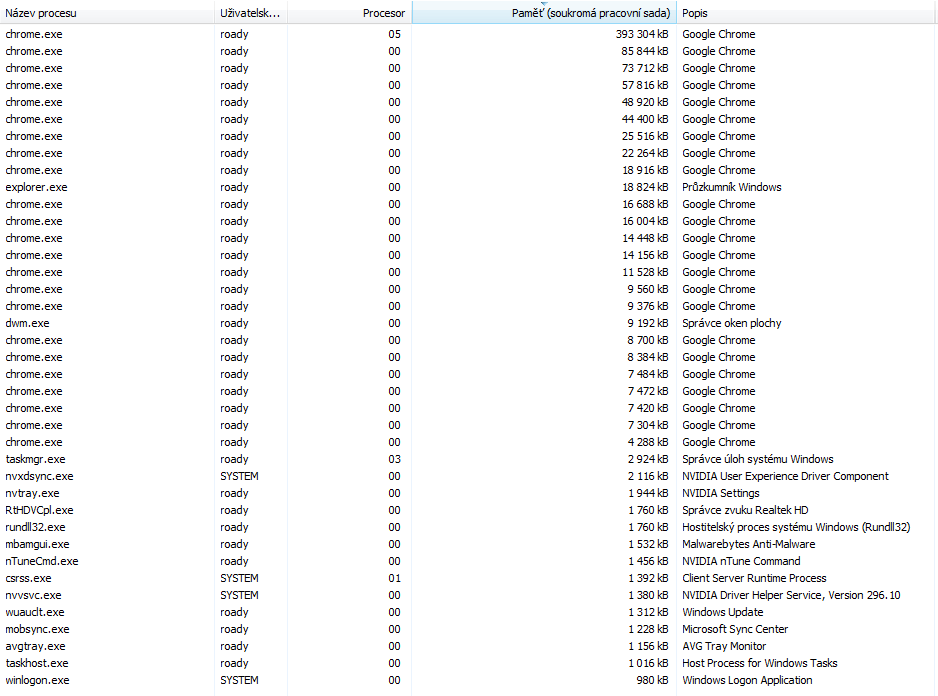Pick the 22 264 kB memory cell
The width and height of the screenshot is (938, 696).
[644, 153]
